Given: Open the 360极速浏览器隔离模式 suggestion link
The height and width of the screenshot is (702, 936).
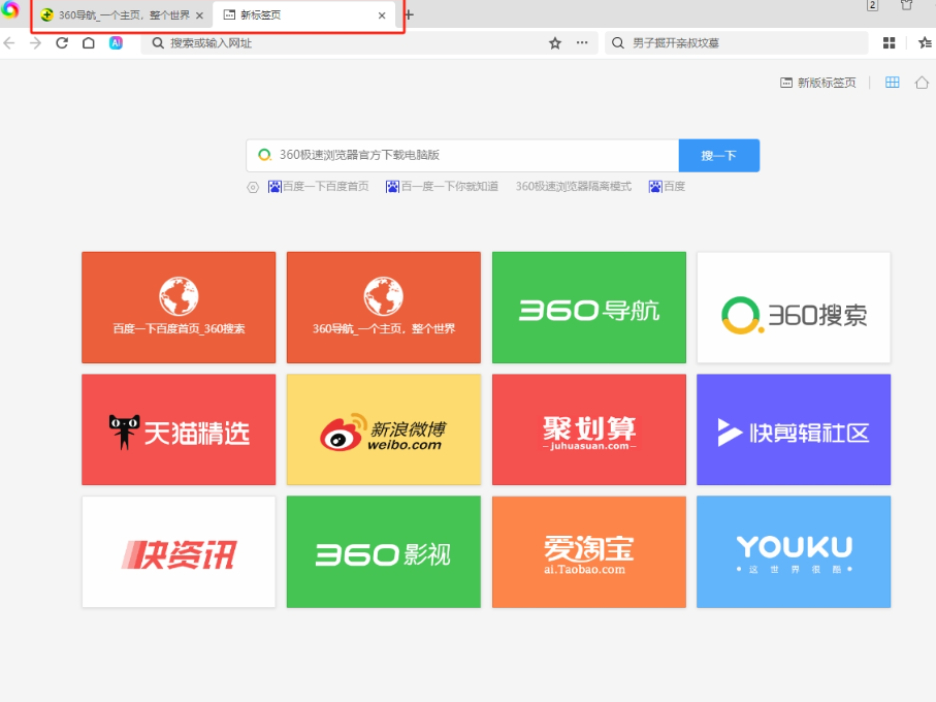Looking at the screenshot, I should (x=574, y=187).
